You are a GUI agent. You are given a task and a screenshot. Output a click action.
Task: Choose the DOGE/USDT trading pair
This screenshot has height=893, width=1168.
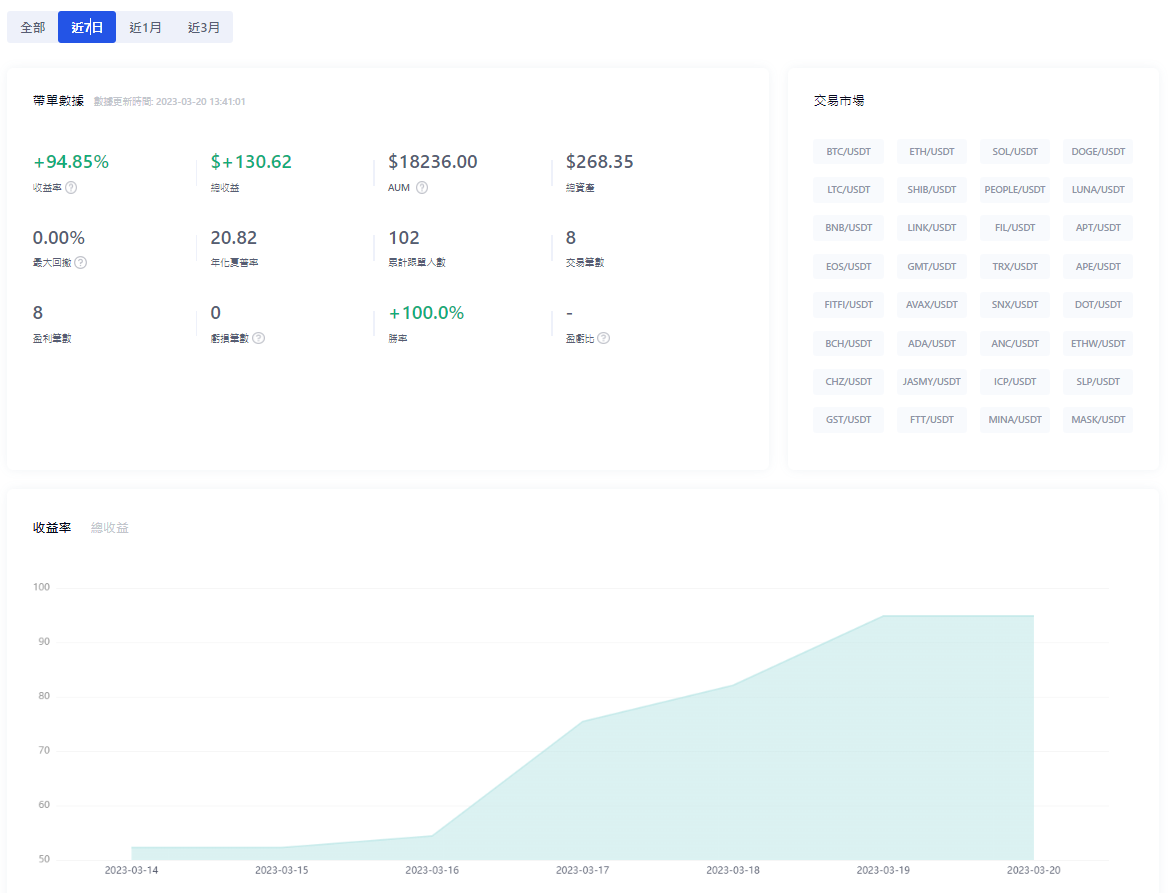[1098, 152]
